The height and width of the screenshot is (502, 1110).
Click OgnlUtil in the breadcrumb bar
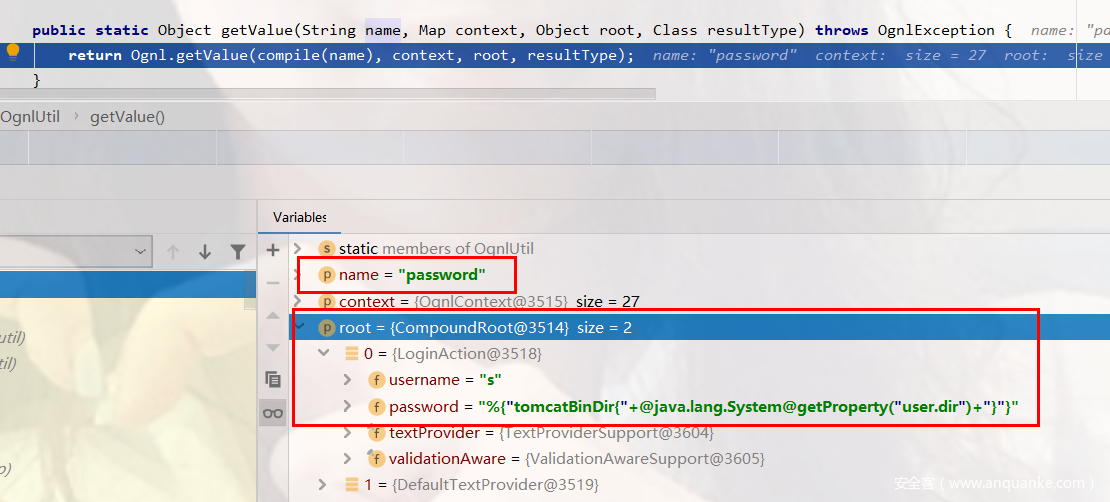tap(30, 117)
